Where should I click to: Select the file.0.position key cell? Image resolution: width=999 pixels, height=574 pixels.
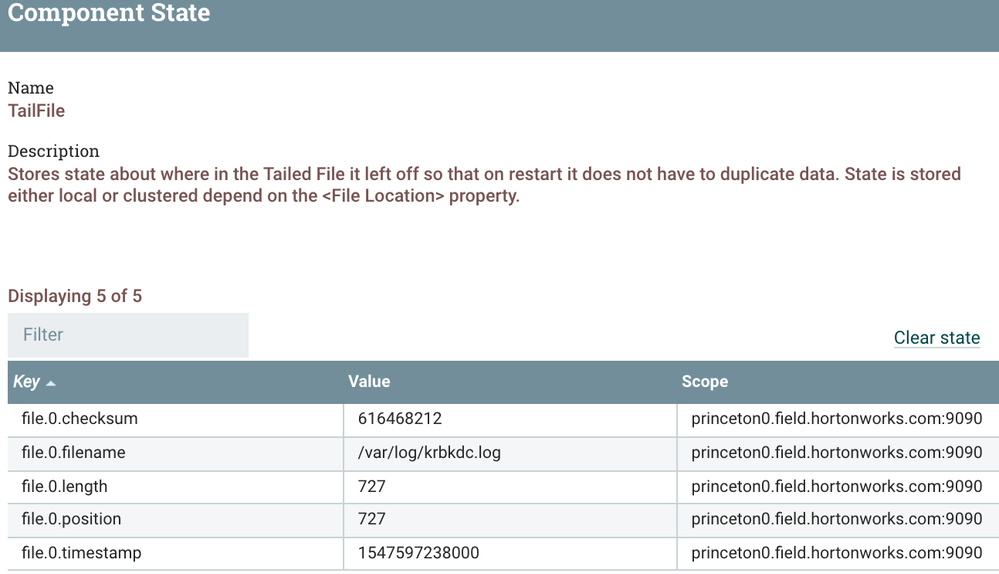coord(72,520)
